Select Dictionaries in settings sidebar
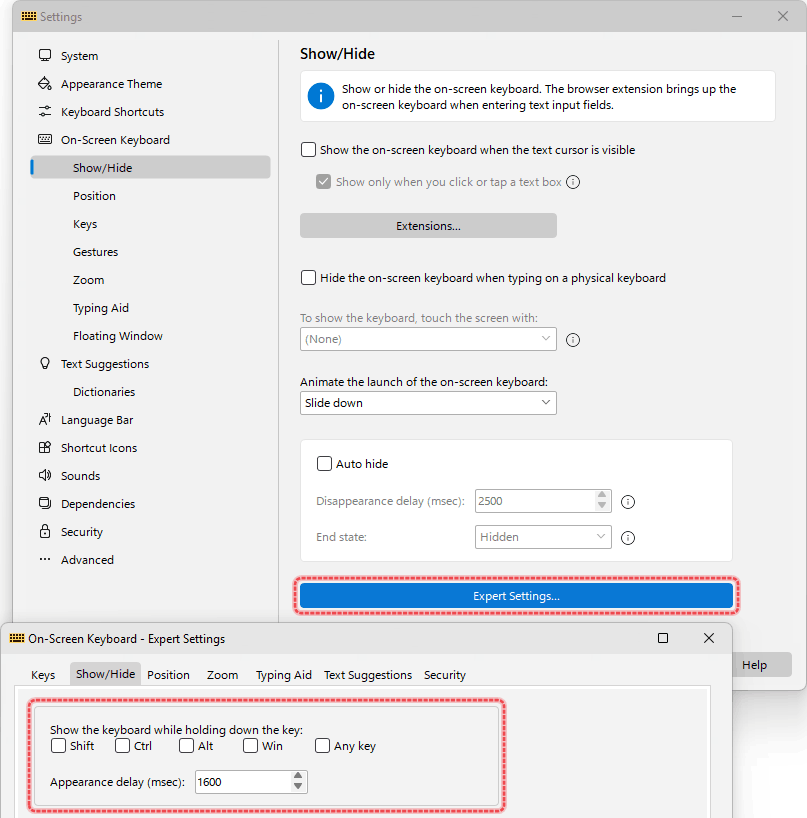 point(150,392)
